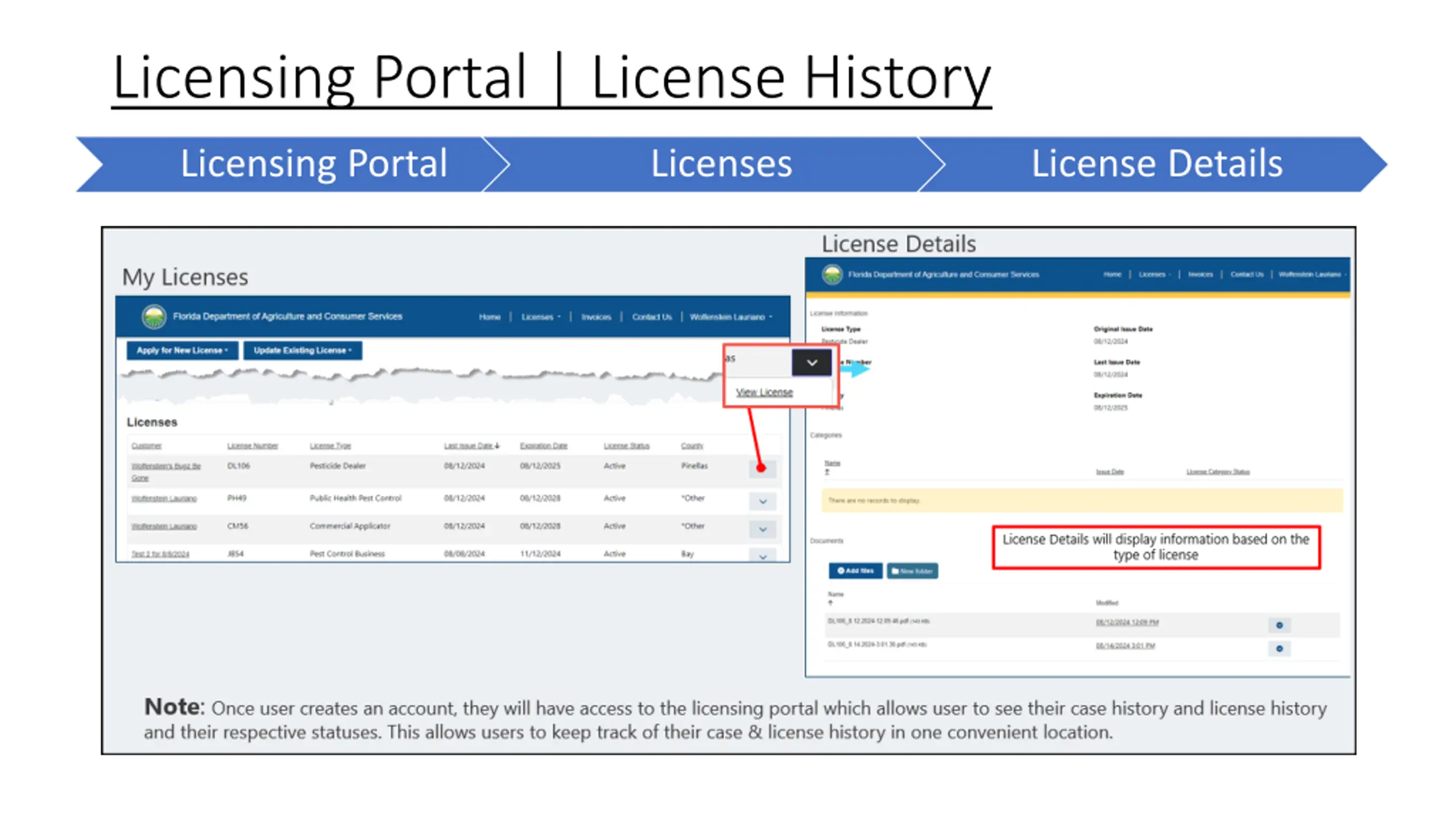Screen dimensions: 1456x819
Task: Sort by Last Issue Date column header
Action: pyautogui.click(x=471, y=446)
